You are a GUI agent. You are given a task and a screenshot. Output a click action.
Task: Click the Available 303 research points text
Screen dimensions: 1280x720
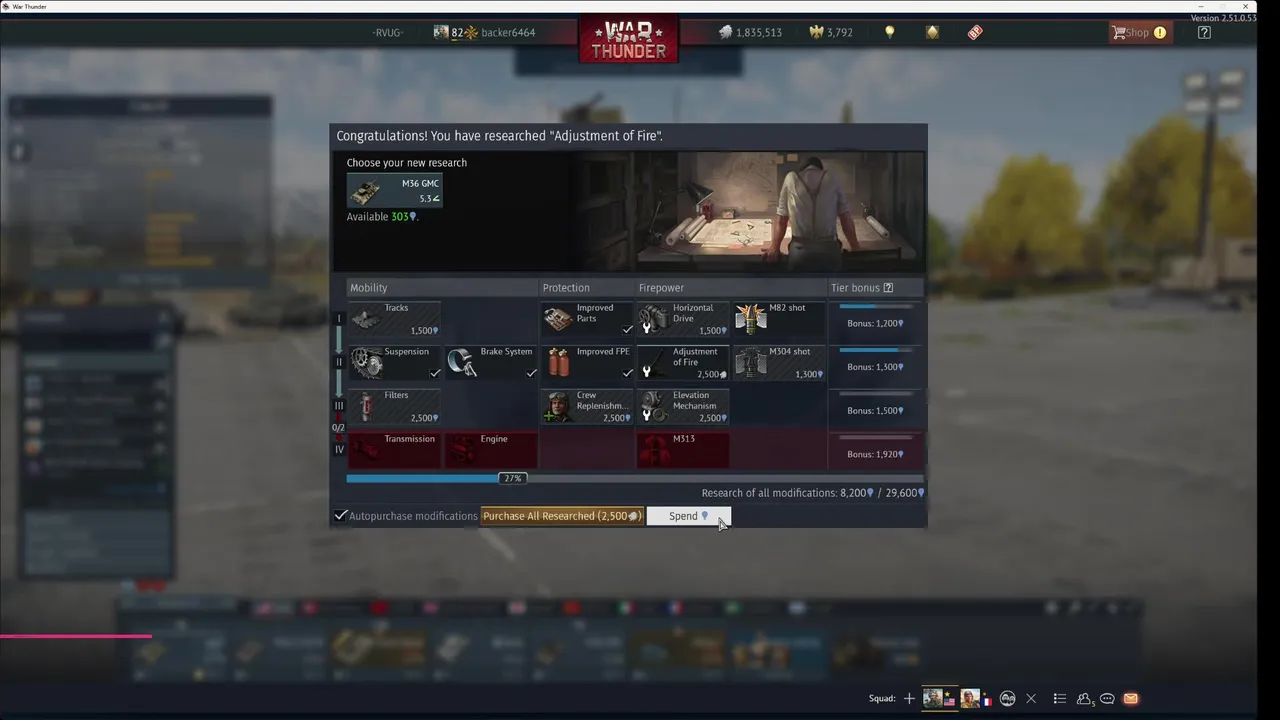(382, 217)
